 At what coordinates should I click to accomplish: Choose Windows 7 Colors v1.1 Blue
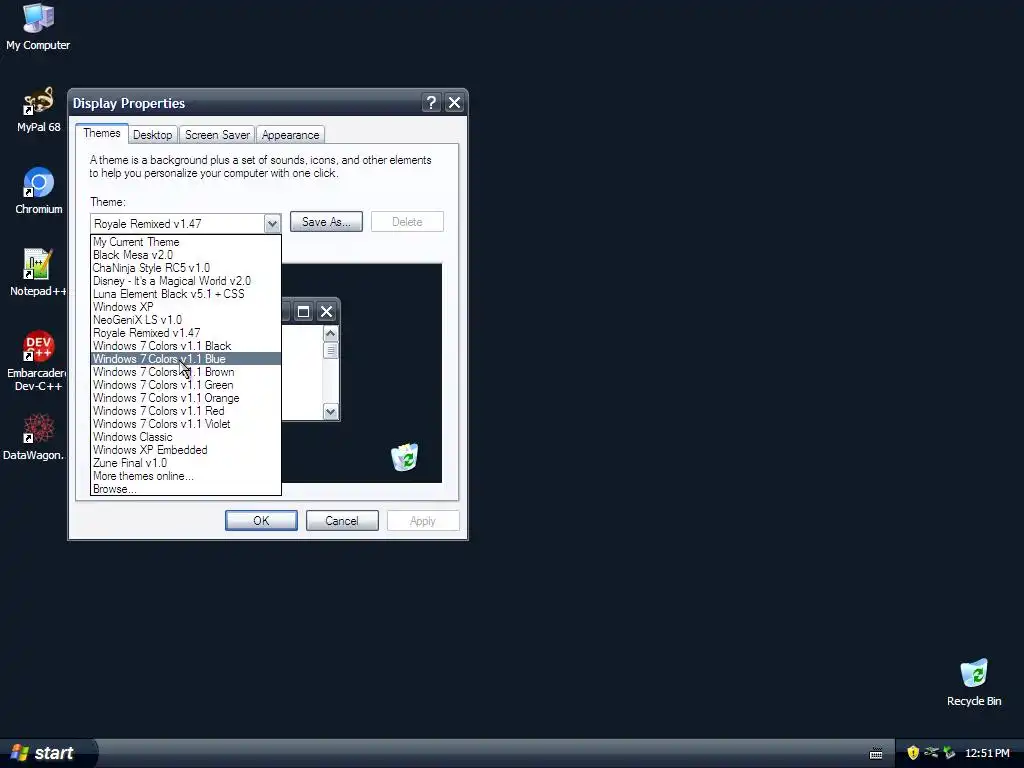pos(186,359)
